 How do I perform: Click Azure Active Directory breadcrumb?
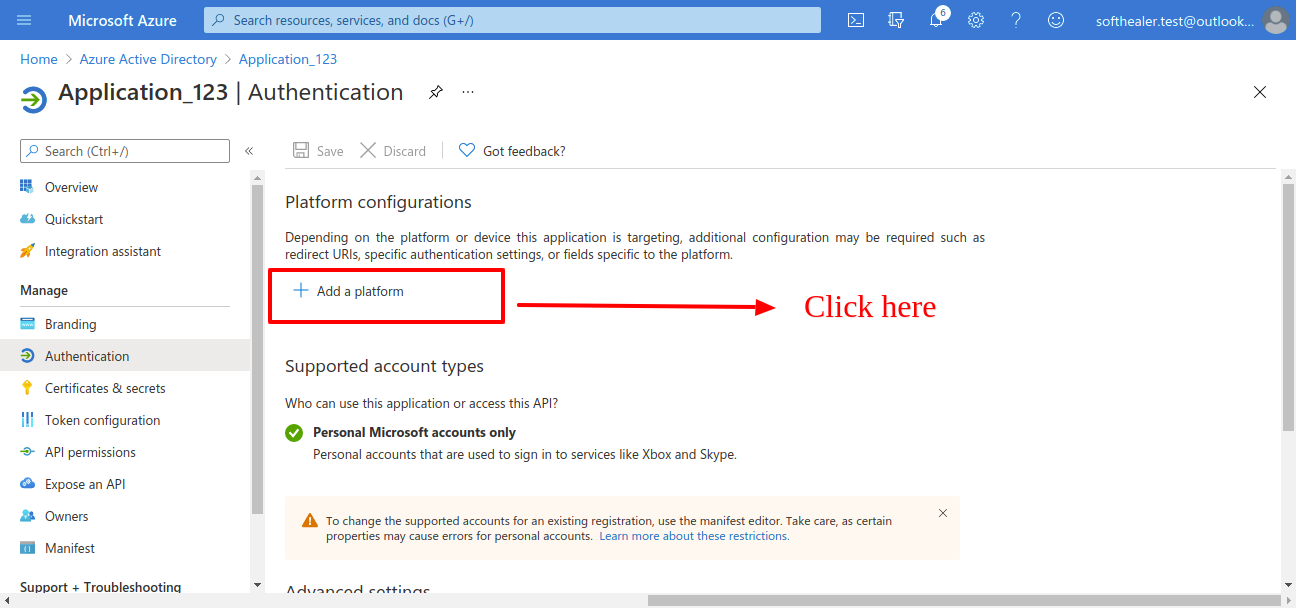[x=148, y=59]
